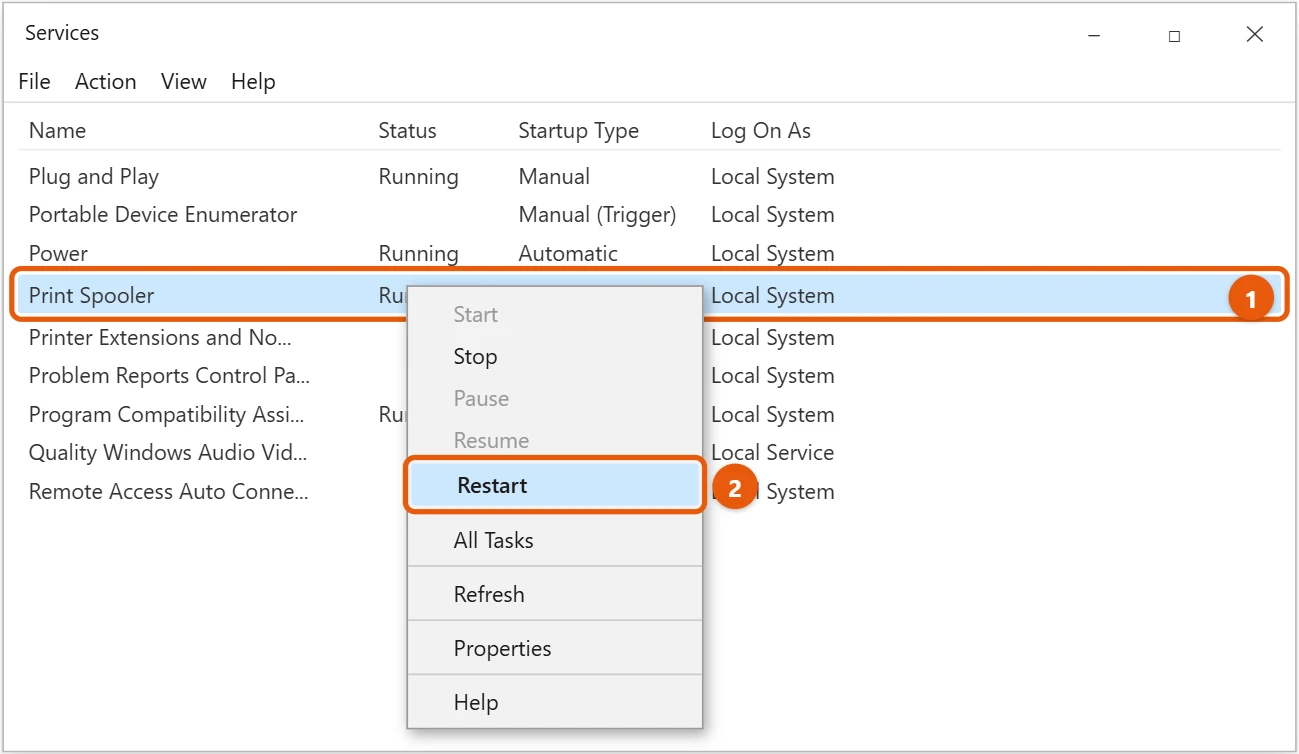
Task: Maximize the Services window
Action: pos(1174,35)
